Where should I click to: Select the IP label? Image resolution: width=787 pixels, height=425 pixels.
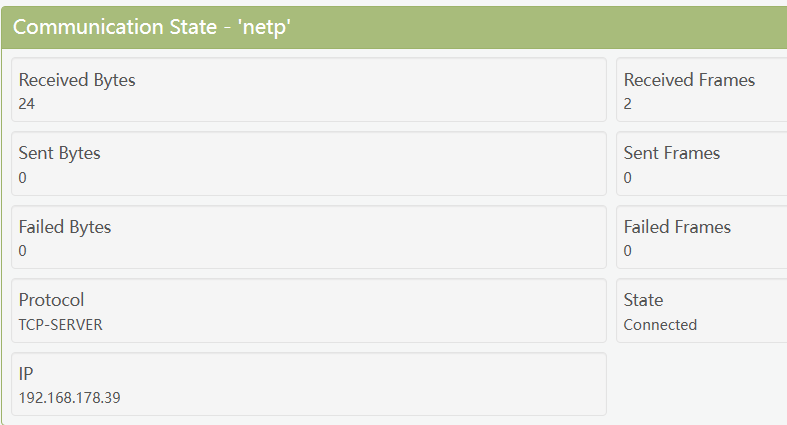pyautogui.click(x=26, y=374)
